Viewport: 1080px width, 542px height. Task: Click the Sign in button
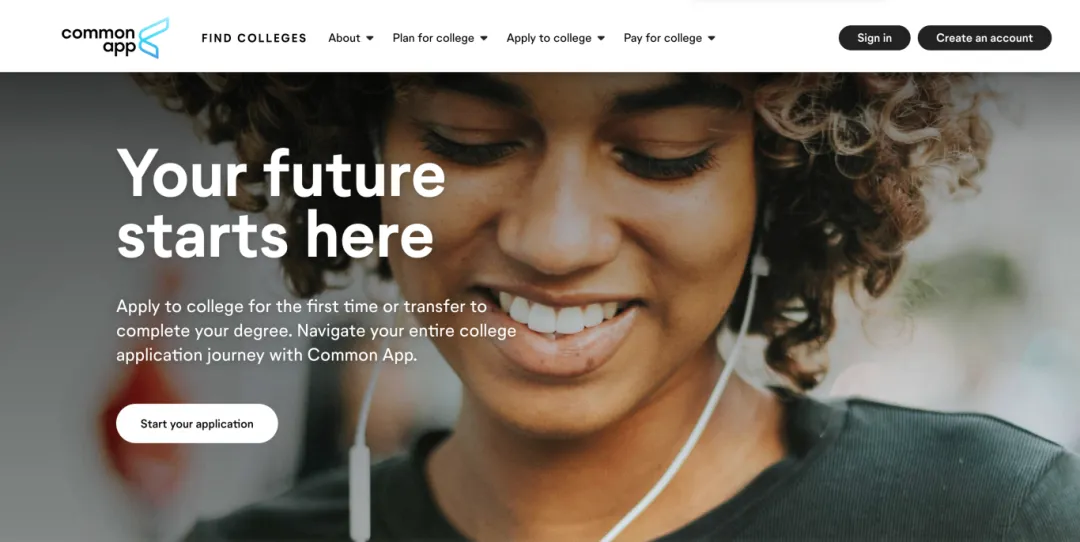click(x=874, y=38)
